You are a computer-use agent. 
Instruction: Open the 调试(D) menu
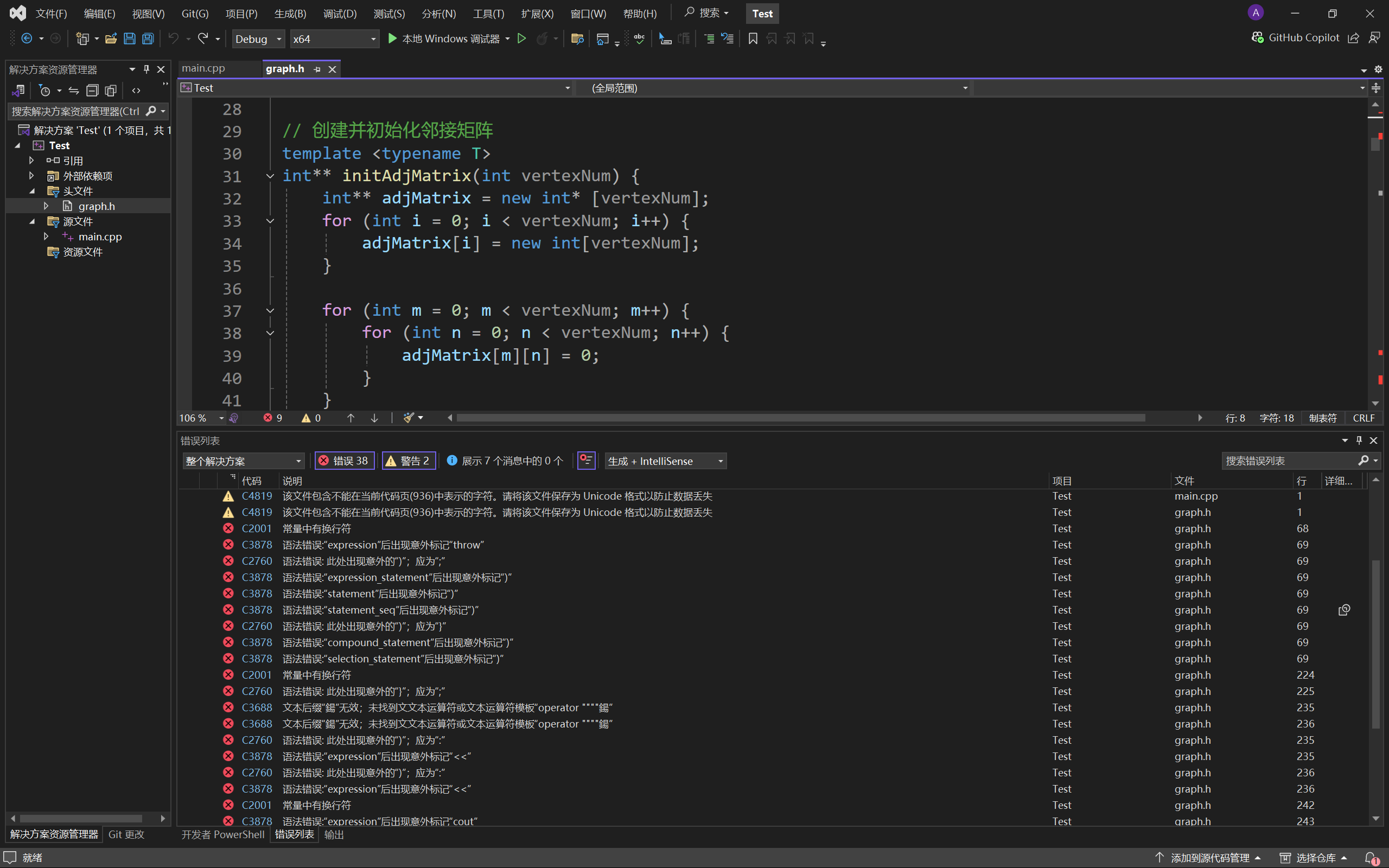[x=340, y=13]
